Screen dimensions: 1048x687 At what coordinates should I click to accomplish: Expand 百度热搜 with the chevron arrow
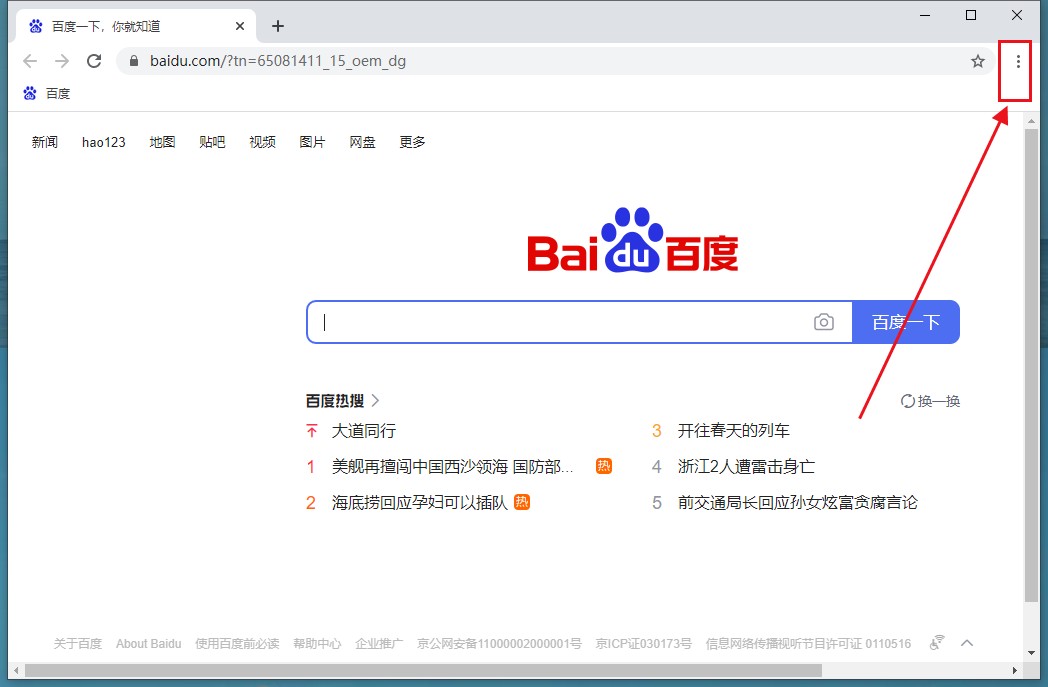tap(376, 400)
